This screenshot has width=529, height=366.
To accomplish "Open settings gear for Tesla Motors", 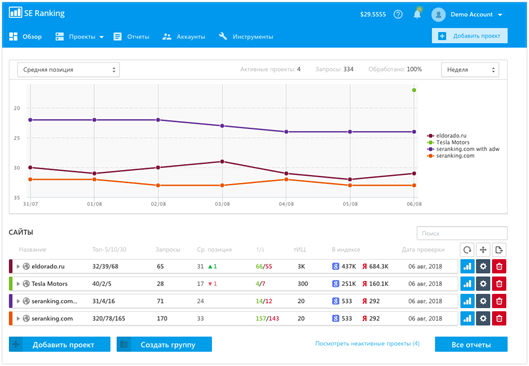I will (x=483, y=284).
